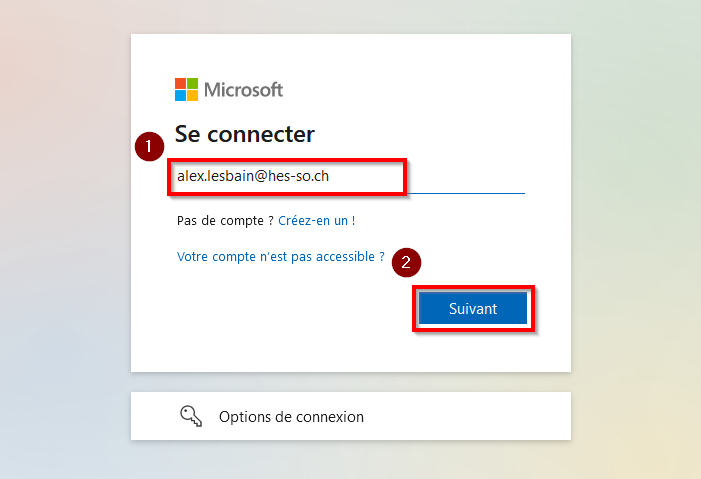Click the Pas de compte ? label
This screenshot has width=701, height=479.
[225, 220]
